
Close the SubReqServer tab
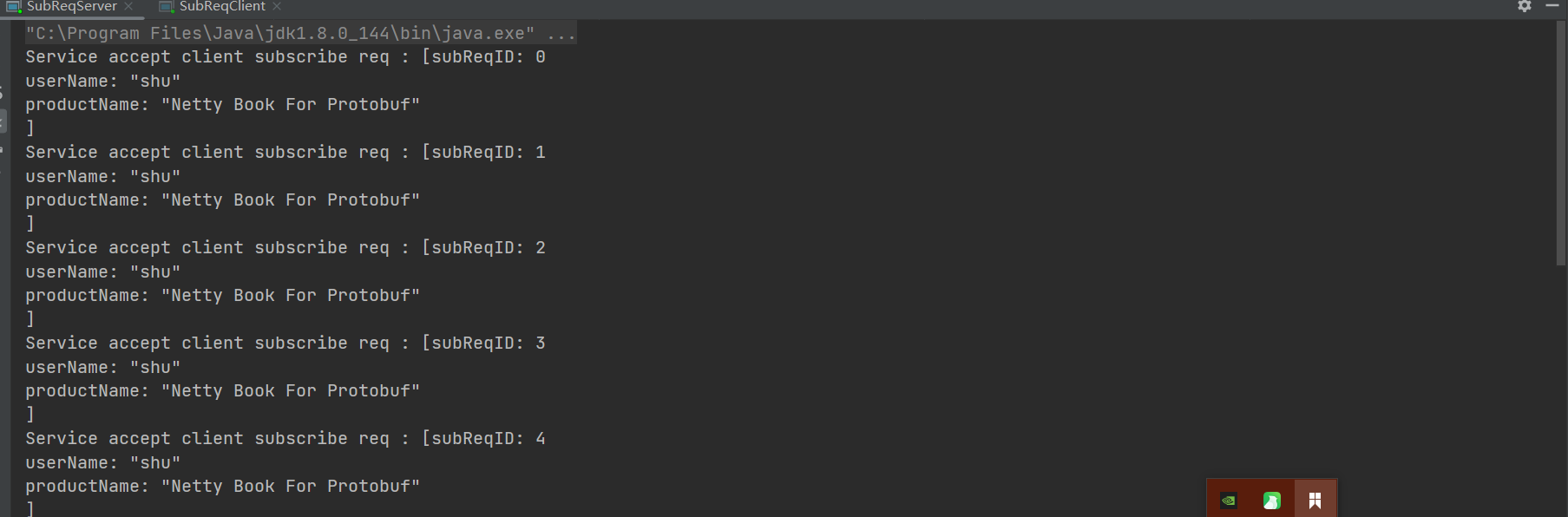point(128,6)
